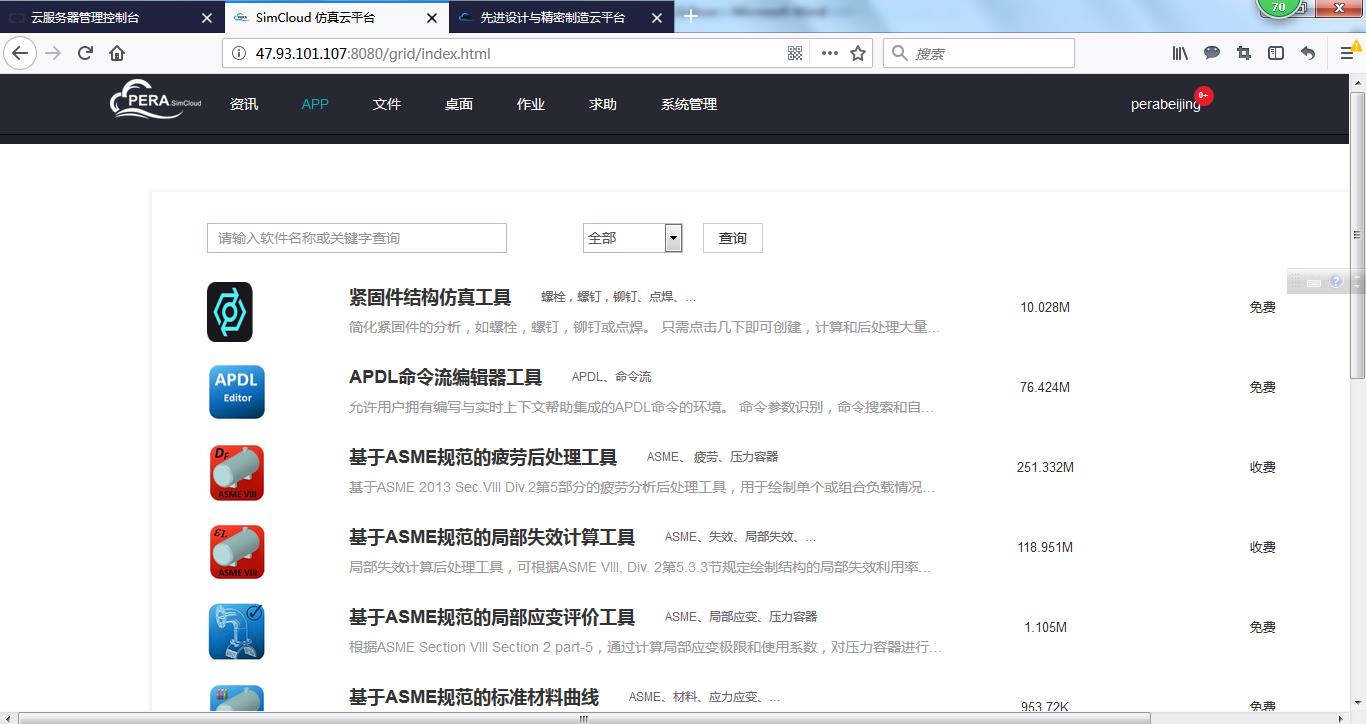
Task: Switch to the SimCloud 仿真云平台 tab
Action: [336, 17]
